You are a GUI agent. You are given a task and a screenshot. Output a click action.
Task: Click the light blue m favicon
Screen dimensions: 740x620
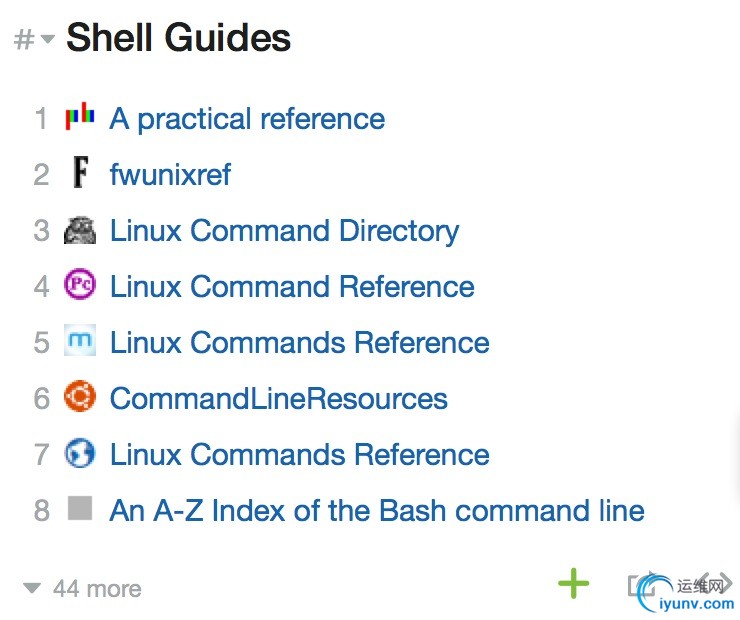point(80,342)
